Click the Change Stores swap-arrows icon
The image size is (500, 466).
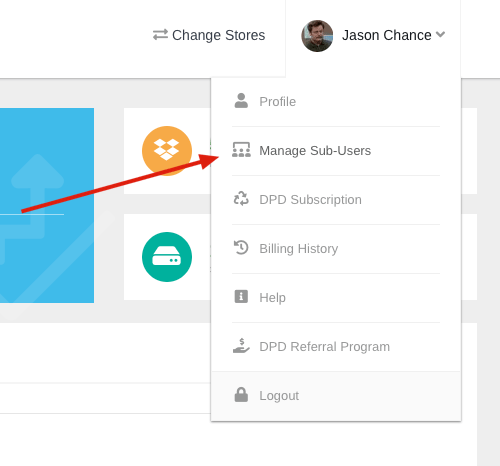click(x=160, y=35)
